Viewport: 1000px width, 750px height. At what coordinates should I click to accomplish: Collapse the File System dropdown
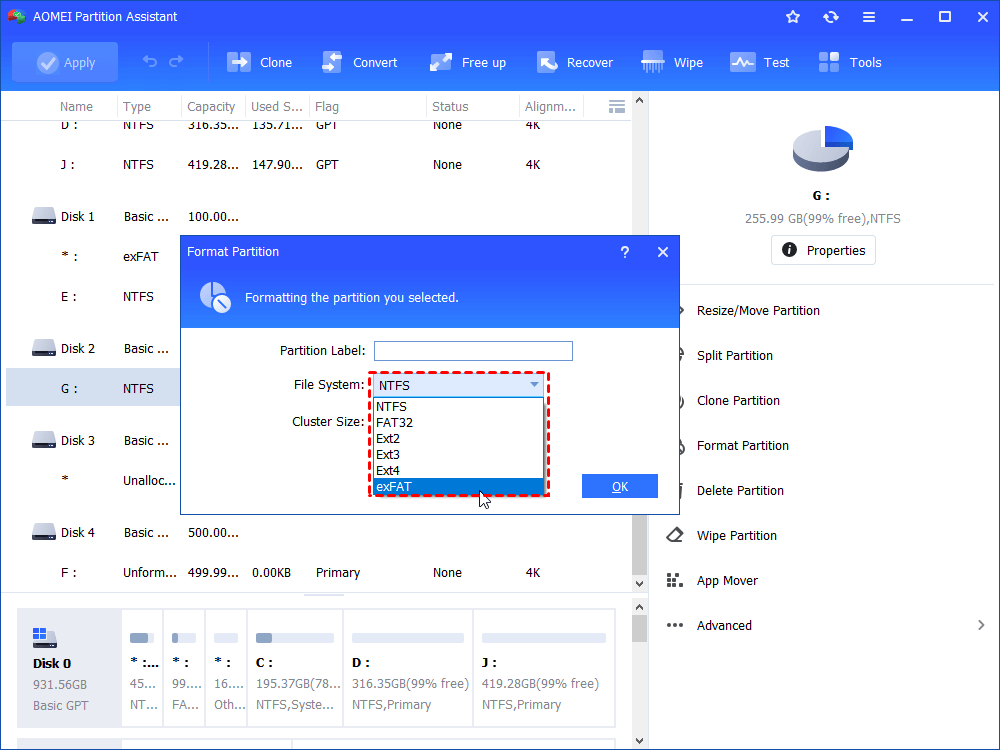(534, 385)
